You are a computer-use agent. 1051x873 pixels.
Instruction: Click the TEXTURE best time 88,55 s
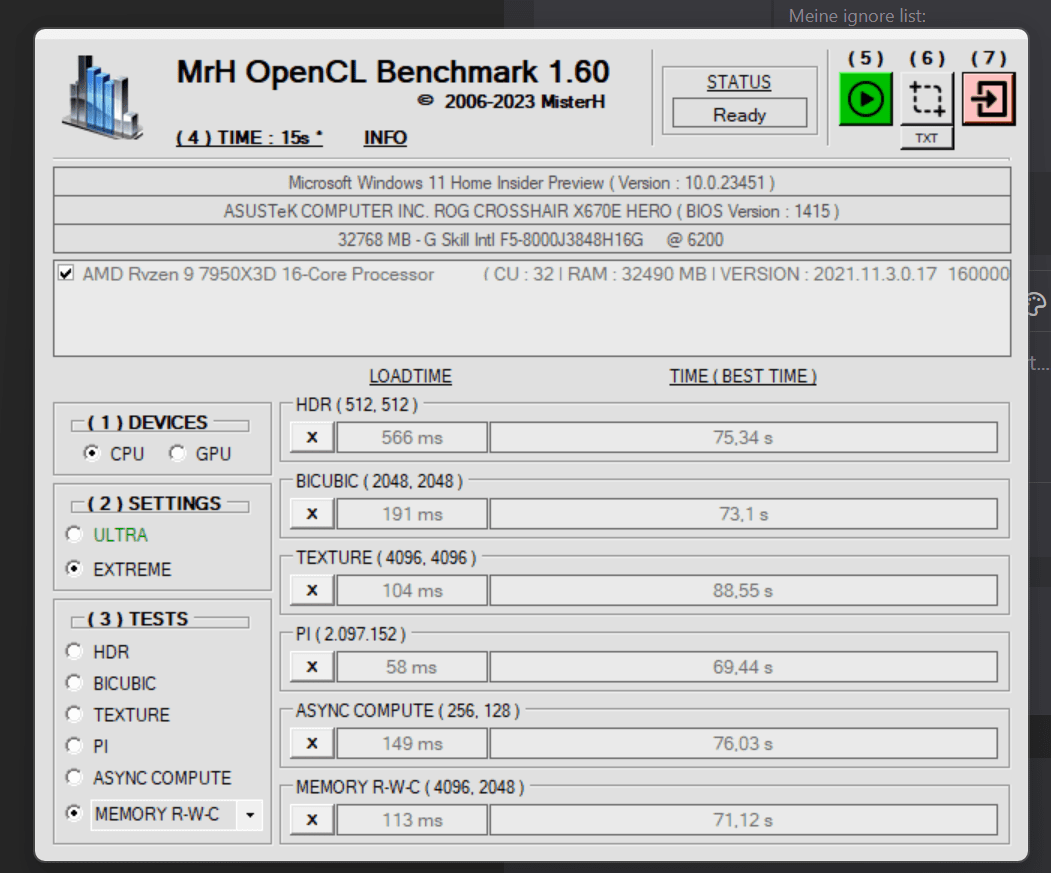coord(743,590)
